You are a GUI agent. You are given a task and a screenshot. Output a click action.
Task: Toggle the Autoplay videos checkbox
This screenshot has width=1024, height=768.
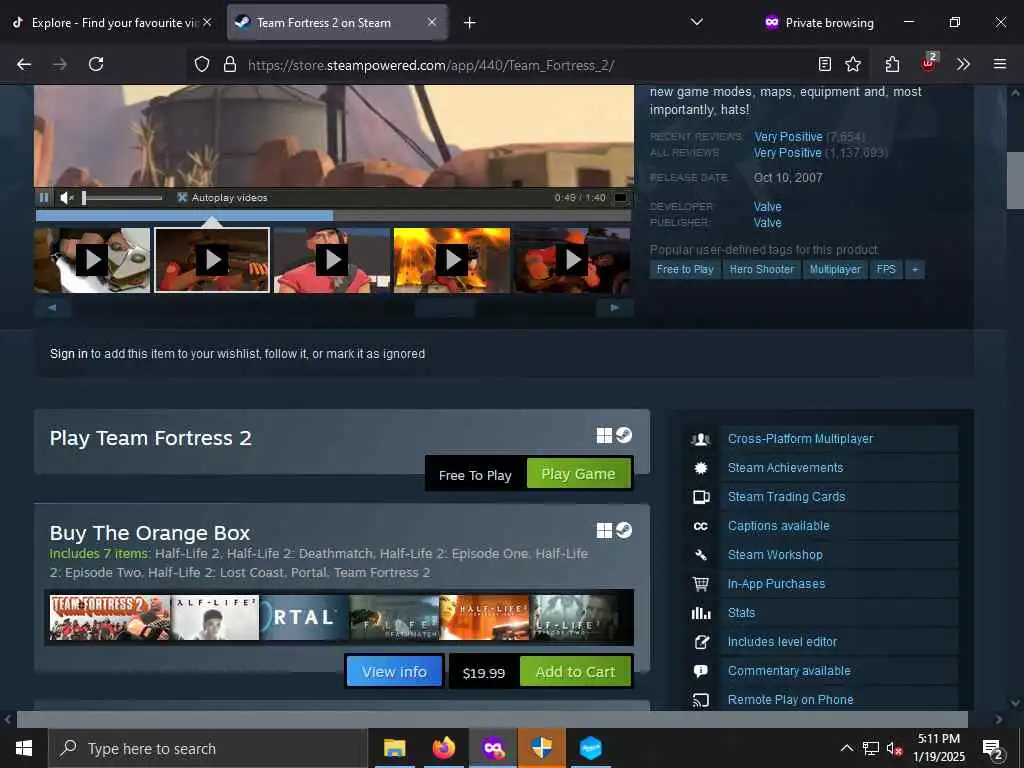tap(182, 197)
